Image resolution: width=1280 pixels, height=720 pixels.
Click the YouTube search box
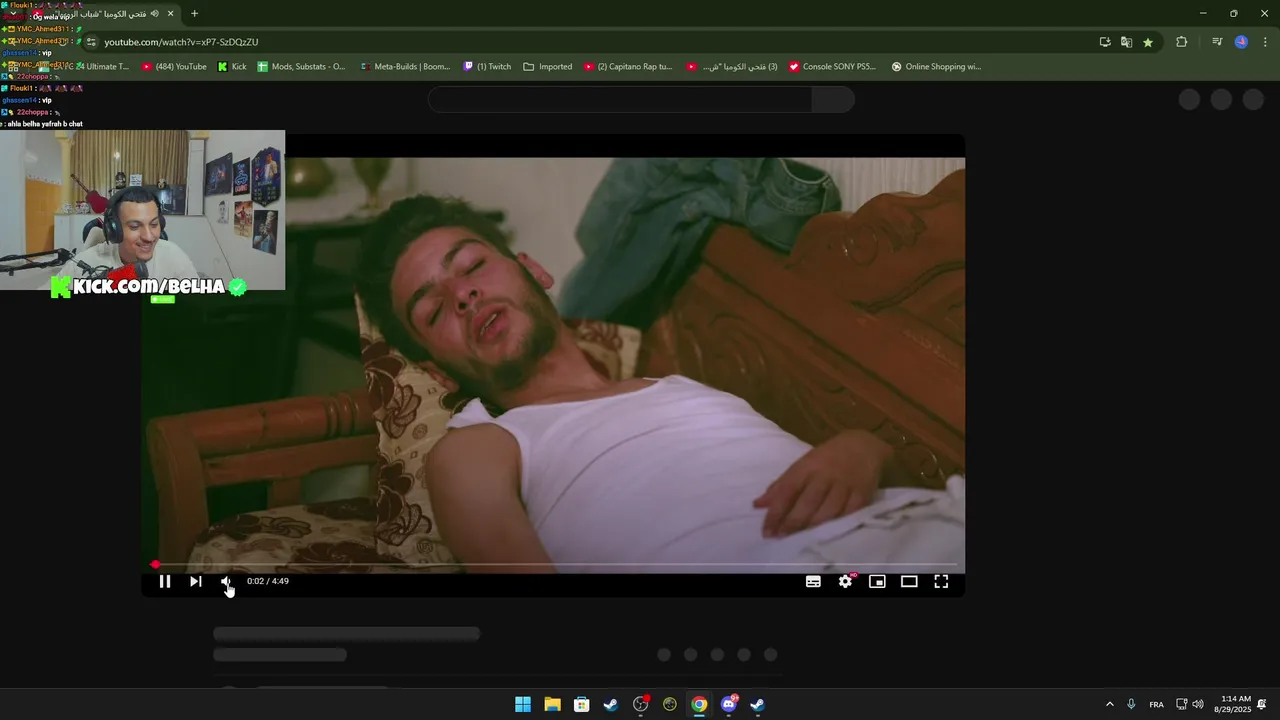point(620,99)
